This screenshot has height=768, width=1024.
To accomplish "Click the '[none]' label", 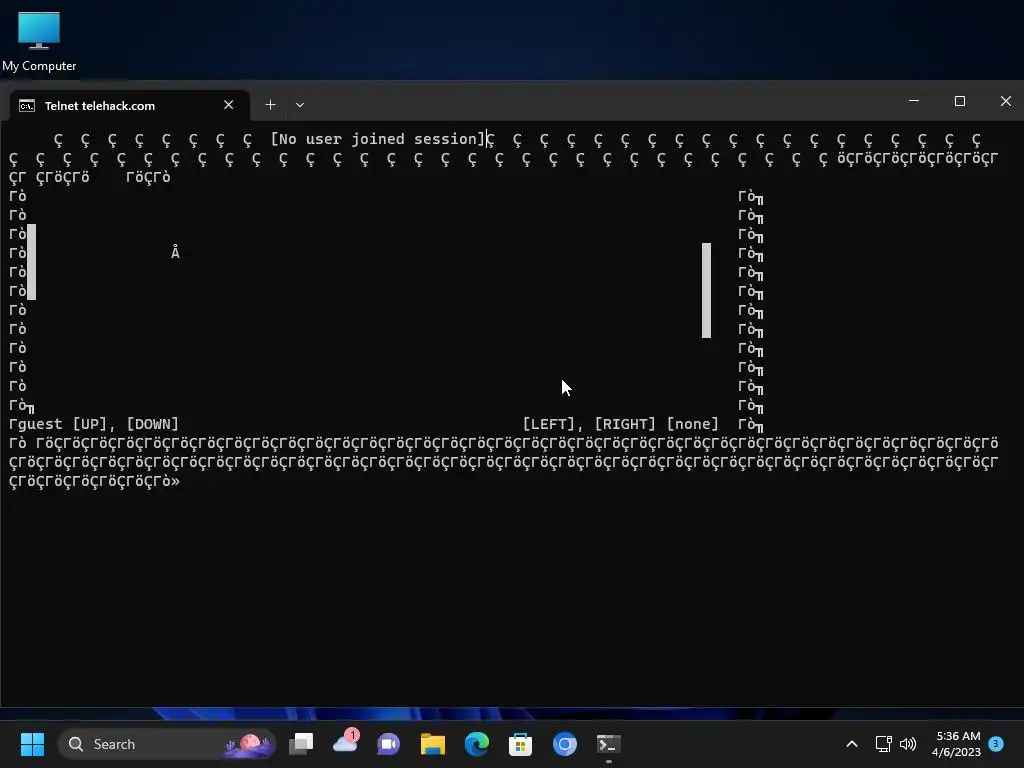I will [x=692, y=424].
